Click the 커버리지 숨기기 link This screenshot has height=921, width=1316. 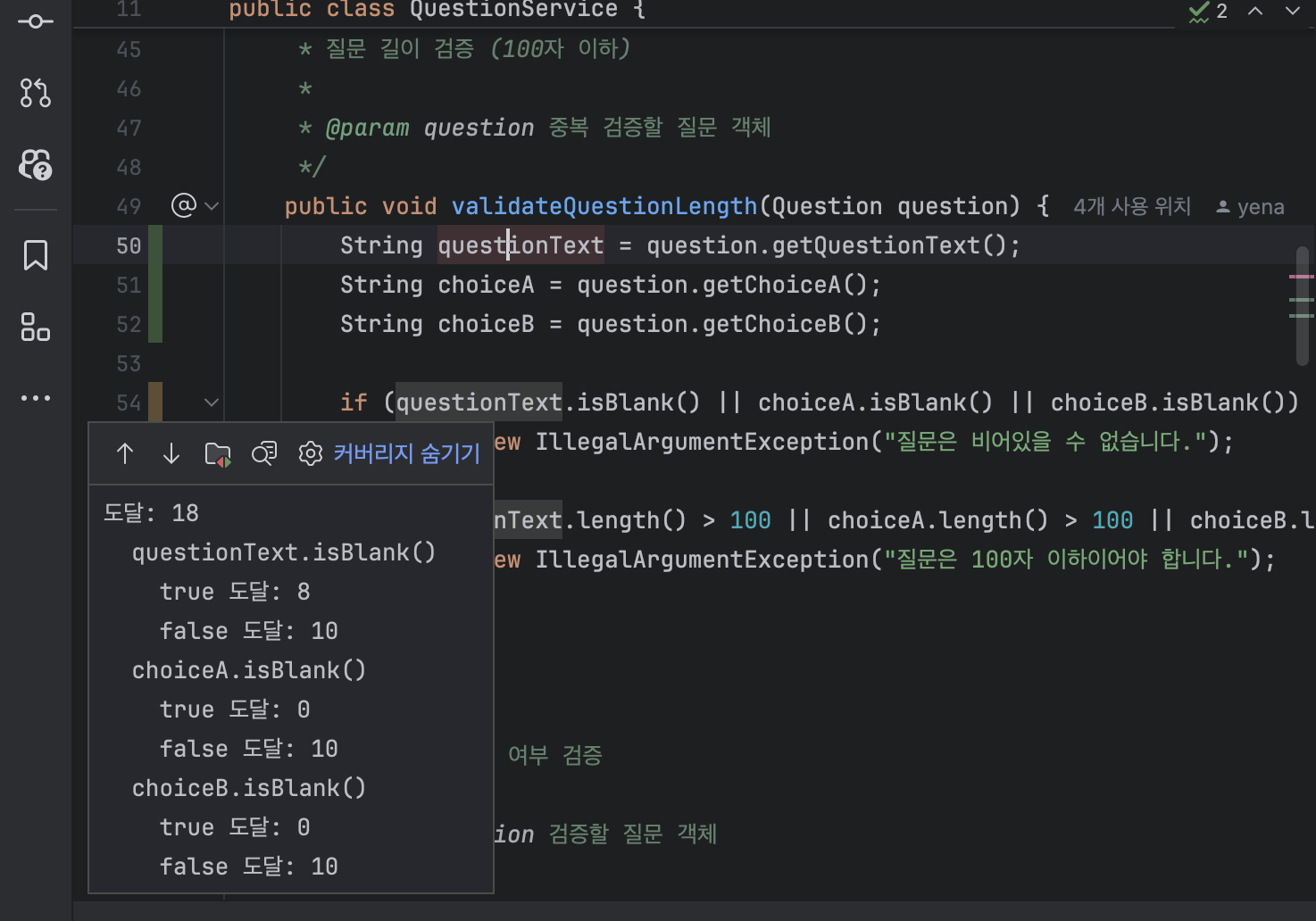(x=407, y=454)
